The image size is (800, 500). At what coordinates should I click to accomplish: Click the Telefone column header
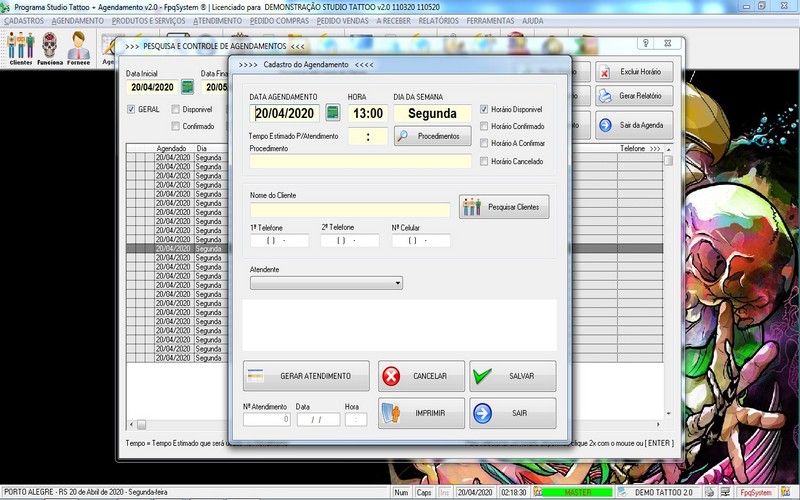640,148
